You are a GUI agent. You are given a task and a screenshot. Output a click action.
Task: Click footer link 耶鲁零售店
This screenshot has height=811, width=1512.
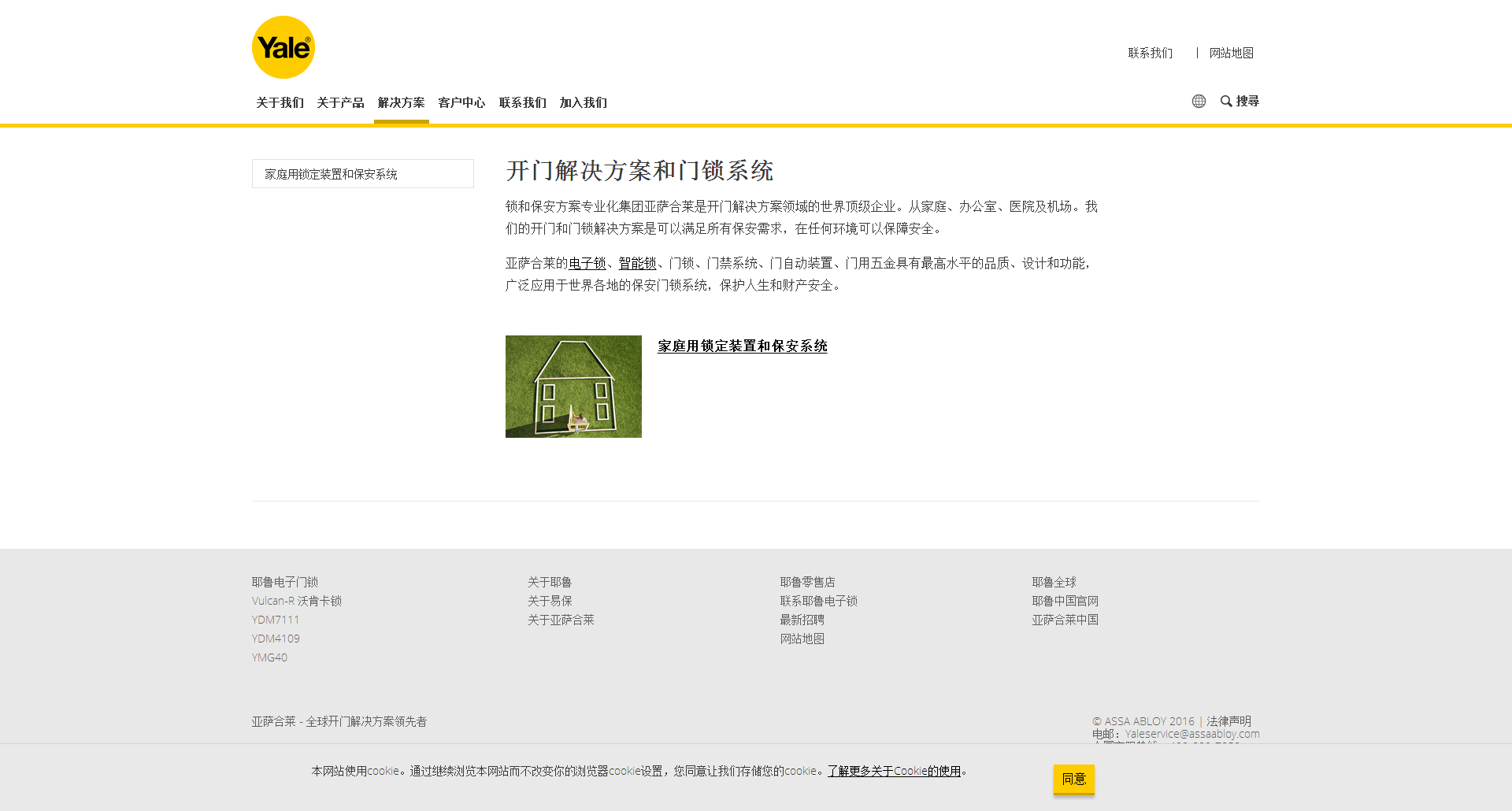pos(807,582)
